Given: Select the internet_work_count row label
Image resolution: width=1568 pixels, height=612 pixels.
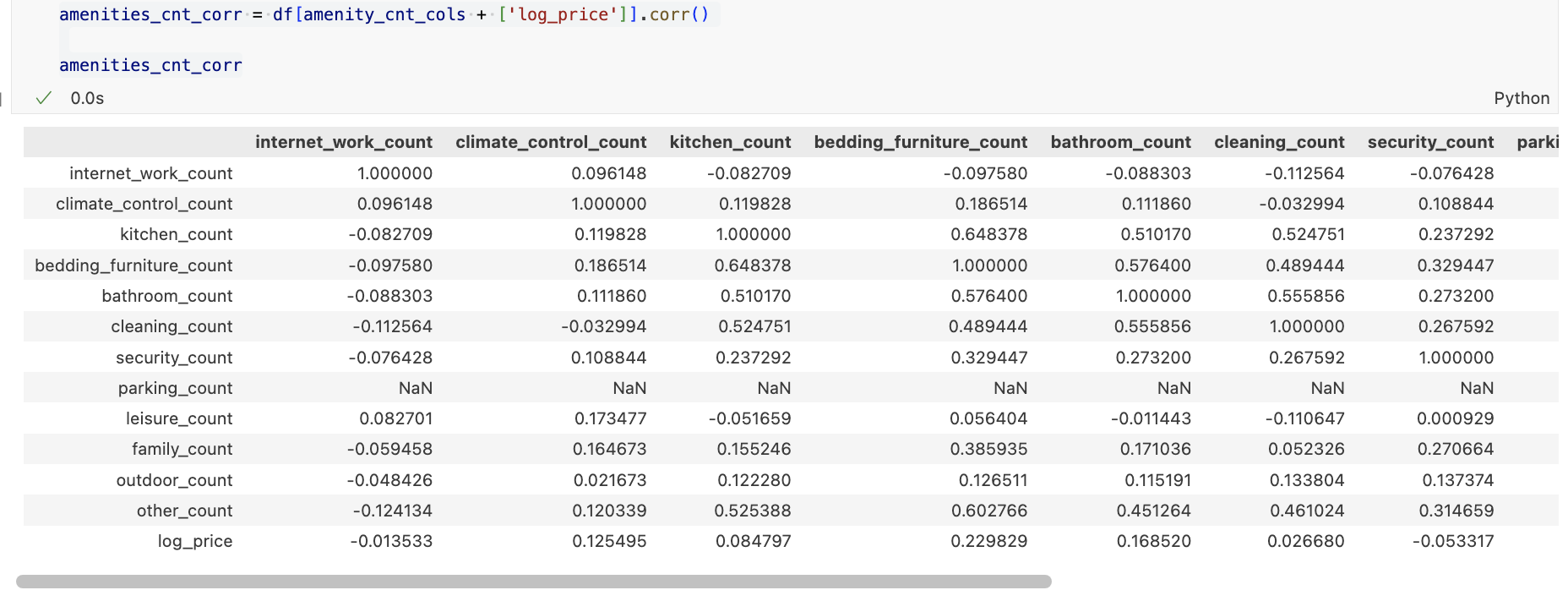Looking at the screenshot, I should tap(150, 173).
